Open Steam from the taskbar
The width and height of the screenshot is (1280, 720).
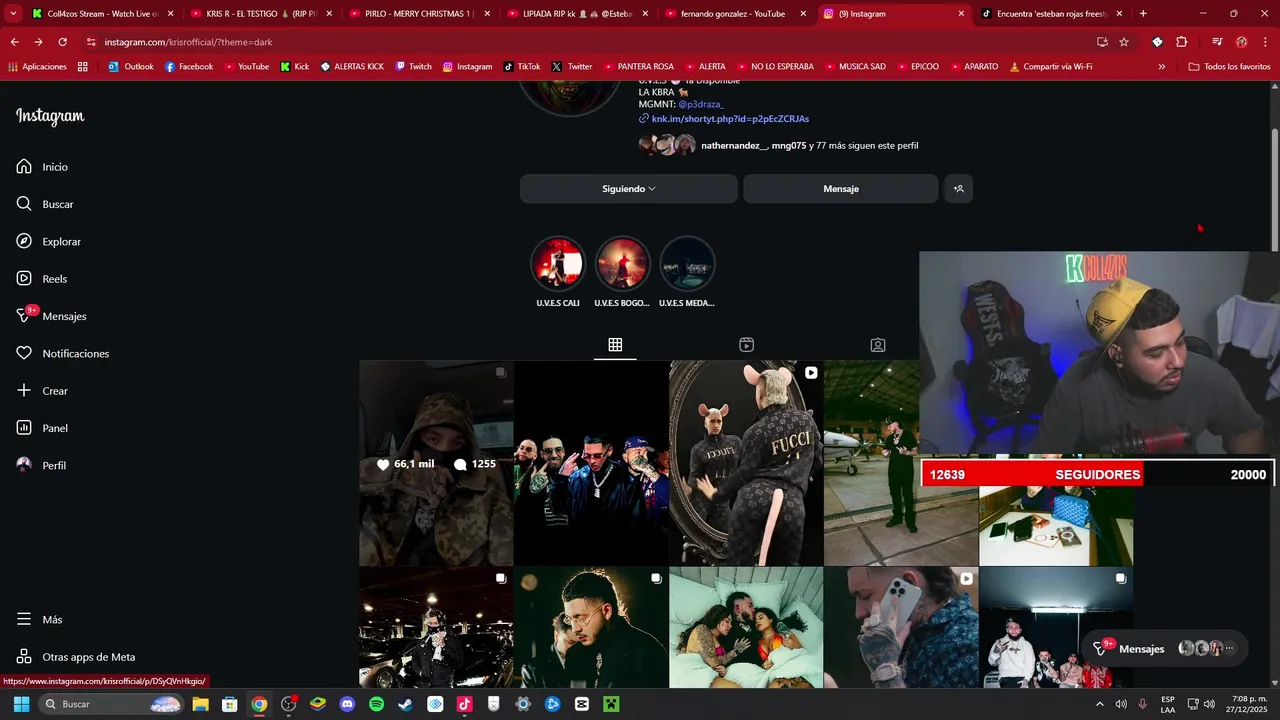405,704
